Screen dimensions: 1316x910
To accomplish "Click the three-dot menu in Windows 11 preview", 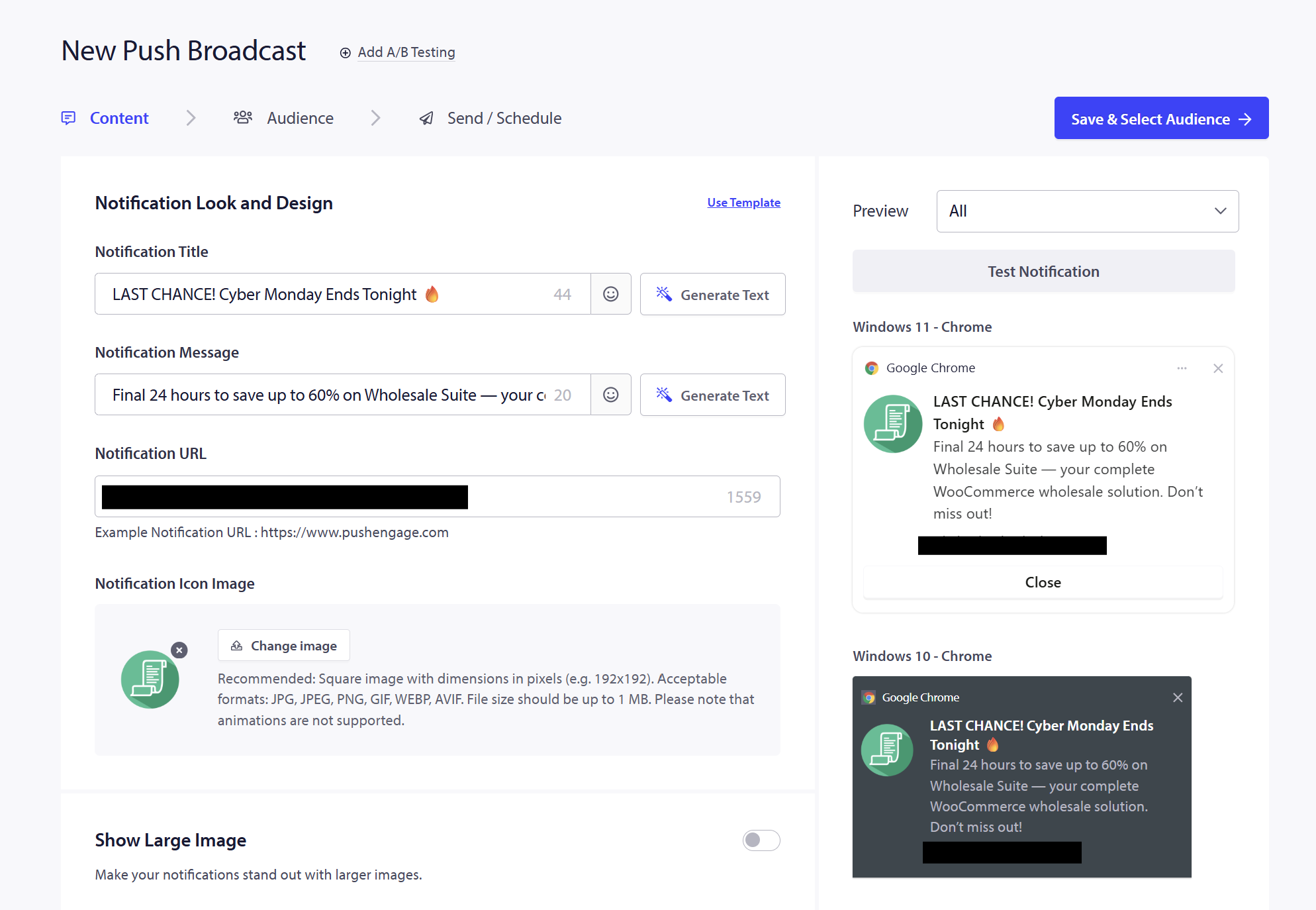I will click(x=1182, y=368).
